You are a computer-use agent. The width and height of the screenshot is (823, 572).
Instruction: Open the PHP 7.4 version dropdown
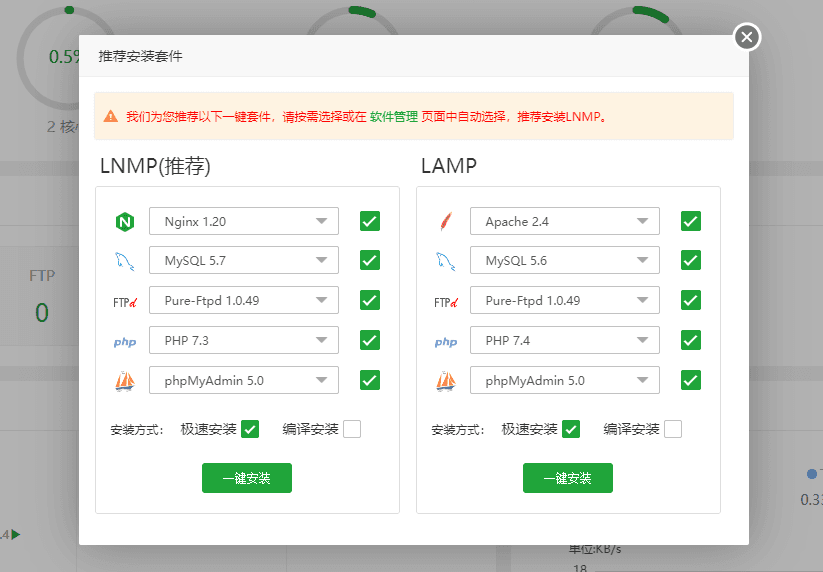tap(565, 340)
